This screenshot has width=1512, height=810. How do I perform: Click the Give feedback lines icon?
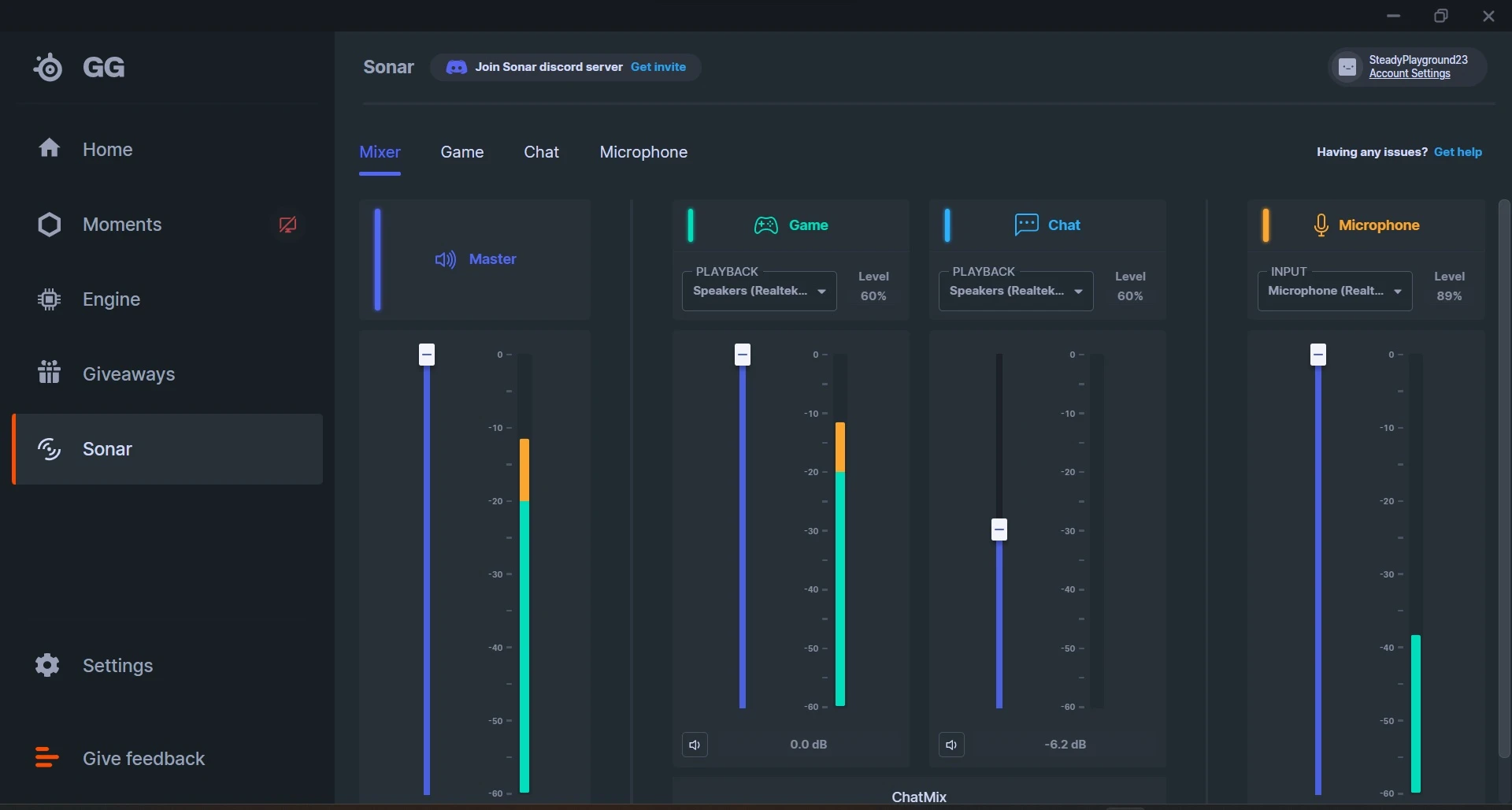pos(46,757)
